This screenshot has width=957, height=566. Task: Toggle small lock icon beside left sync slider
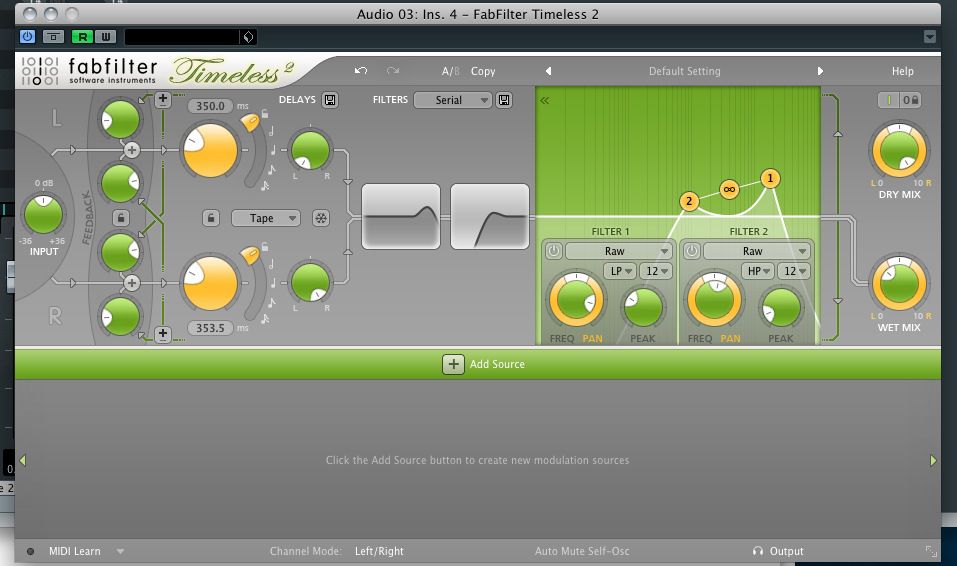pyautogui.click(x=265, y=114)
